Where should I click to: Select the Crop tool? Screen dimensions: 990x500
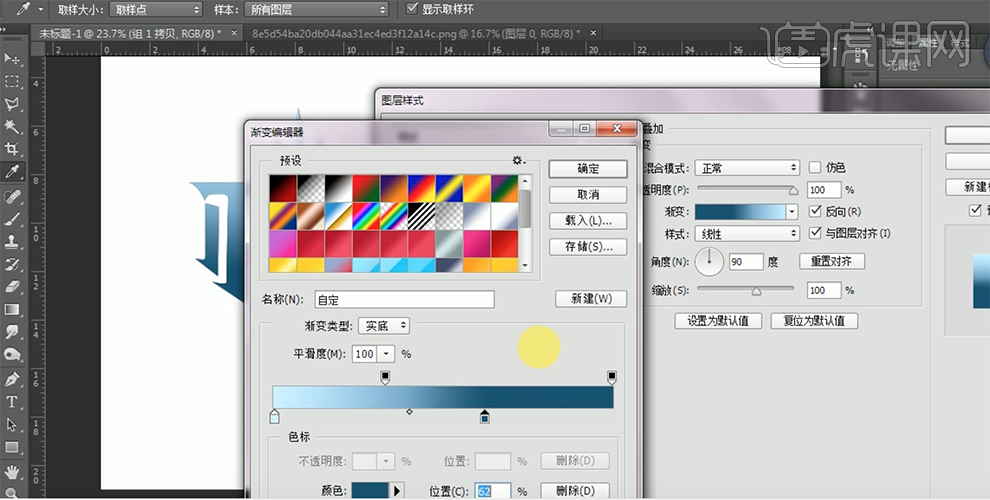(x=12, y=148)
